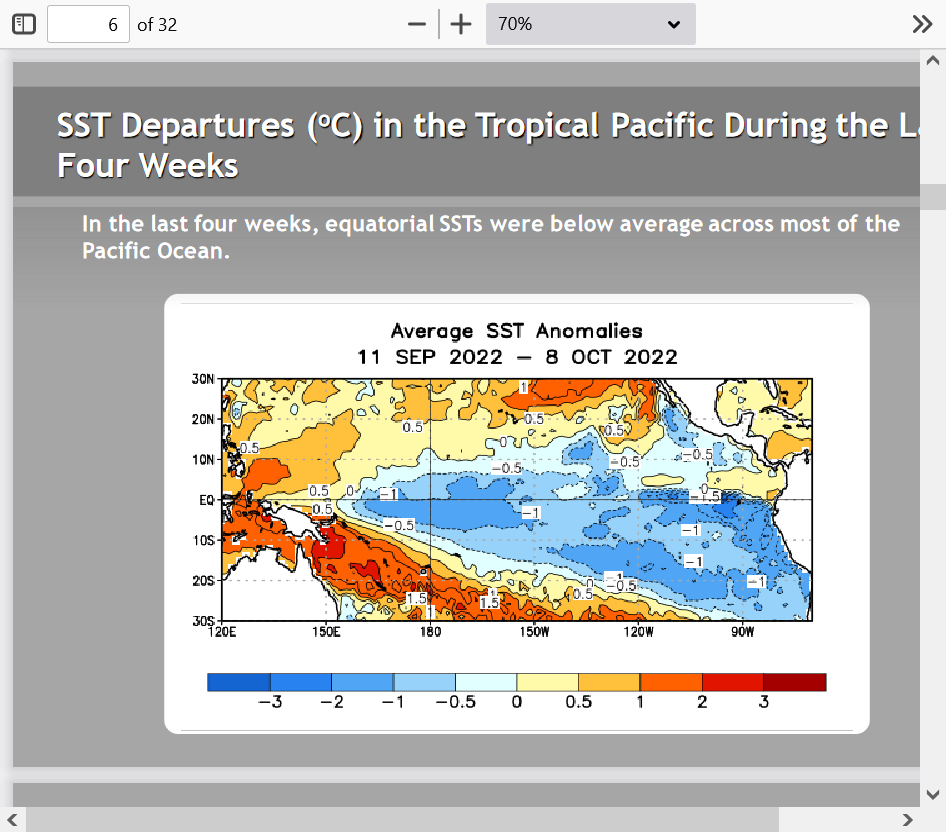Image resolution: width=946 pixels, height=832 pixels.
Task: Click the horizontal scrollbar left arrow
Action: click(x=12, y=820)
